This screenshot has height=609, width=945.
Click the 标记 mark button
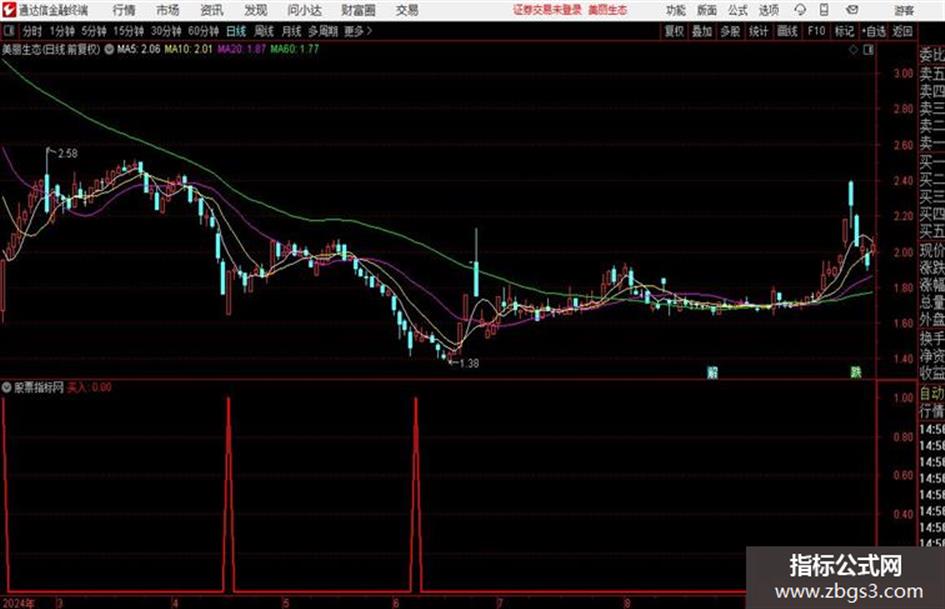[844, 31]
